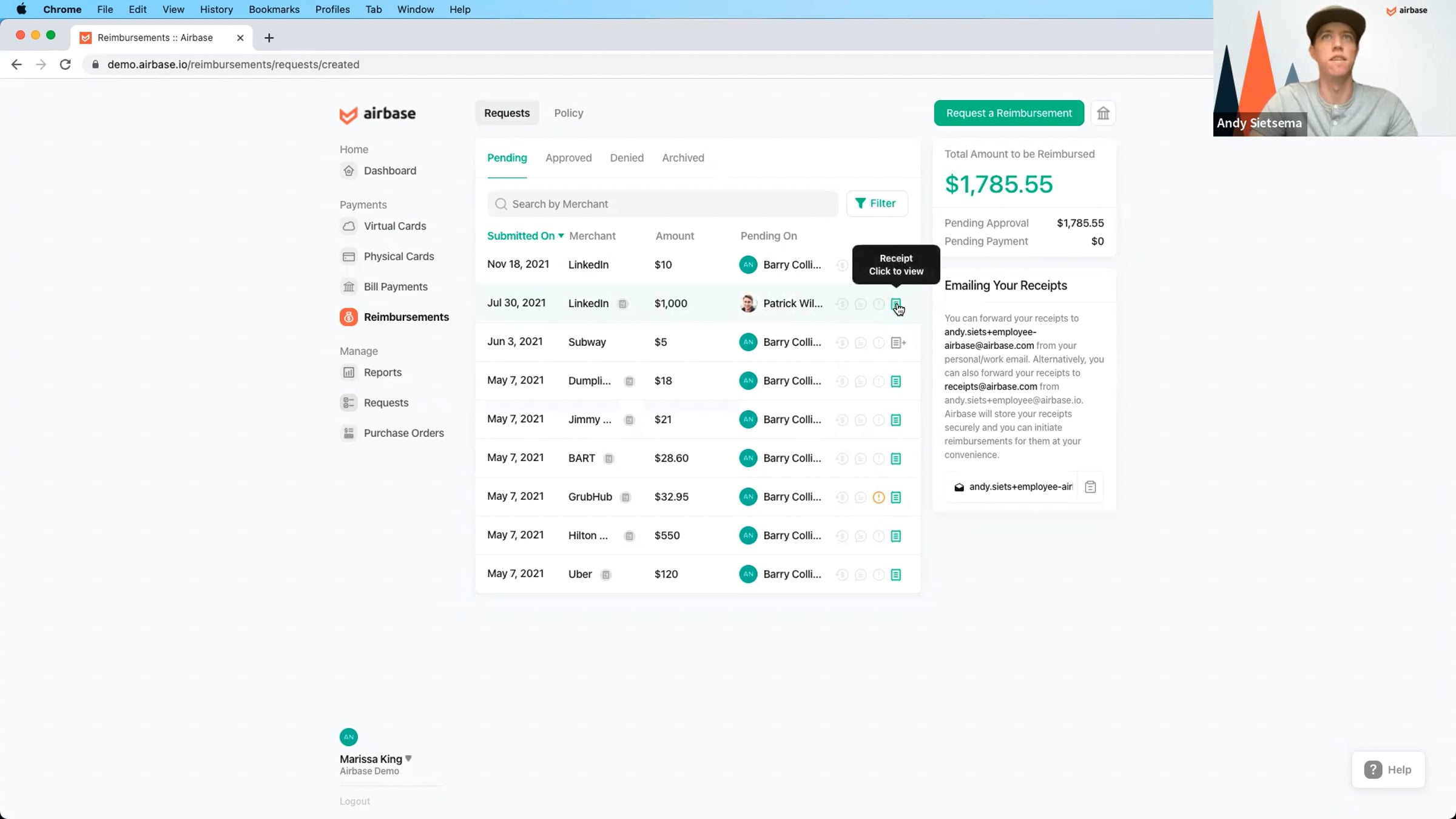Screen dimensions: 1456x819
Task: Open the Help widget
Action: (x=1388, y=770)
